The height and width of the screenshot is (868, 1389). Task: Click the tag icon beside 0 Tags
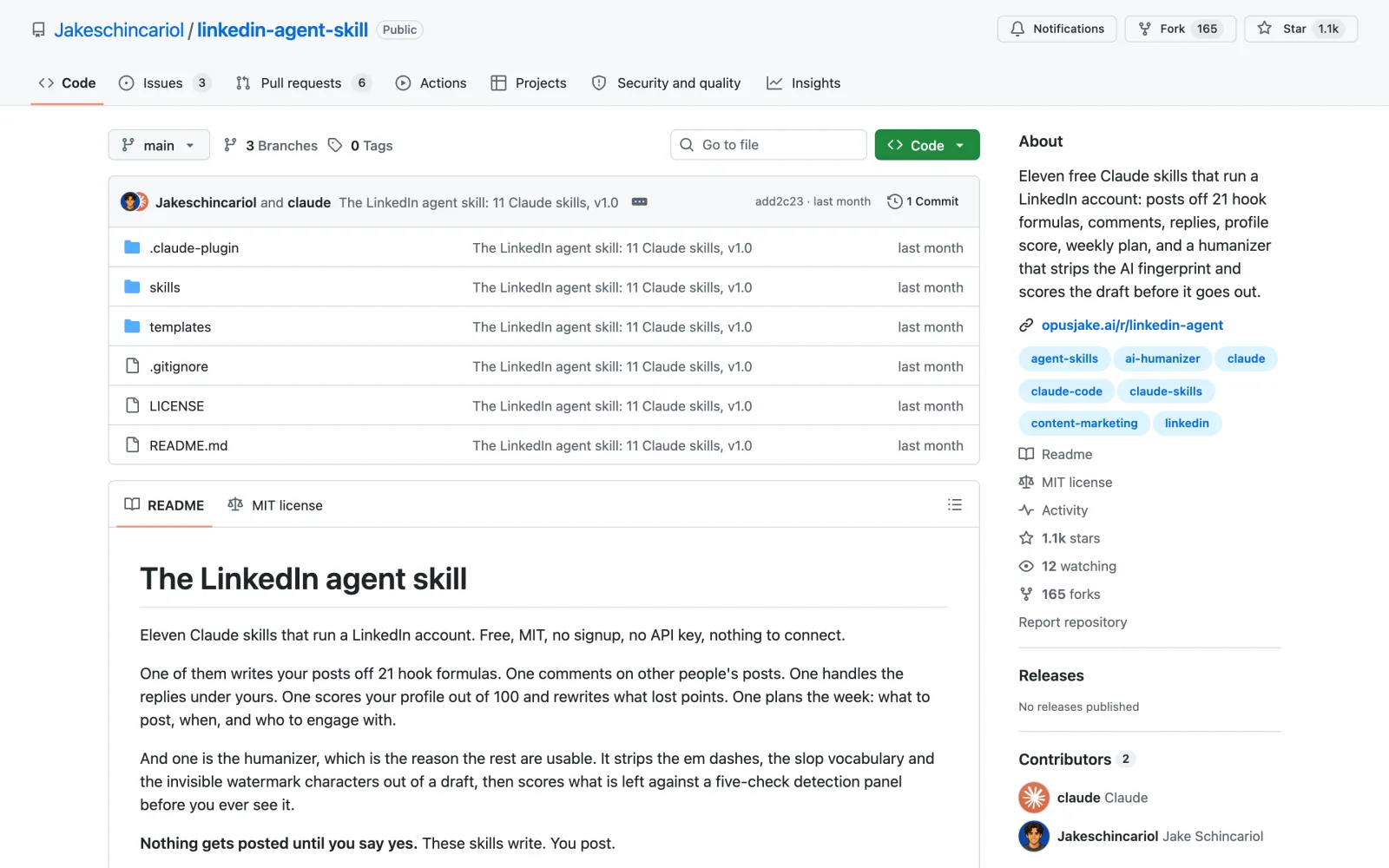[x=335, y=145]
